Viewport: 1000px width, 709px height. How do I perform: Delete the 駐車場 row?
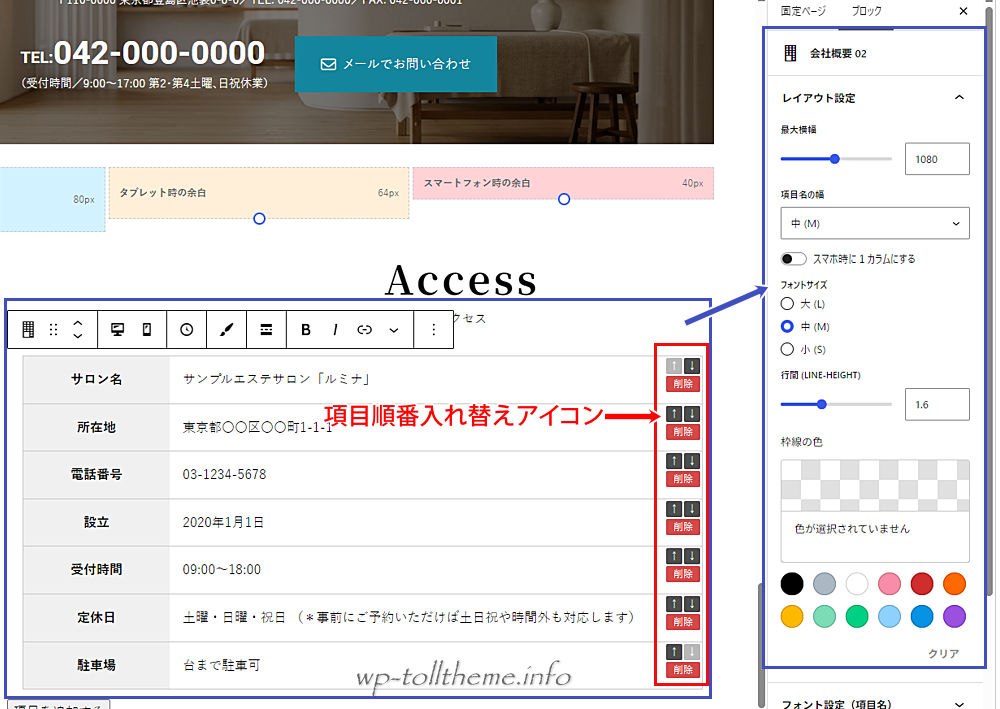coord(683,669)
